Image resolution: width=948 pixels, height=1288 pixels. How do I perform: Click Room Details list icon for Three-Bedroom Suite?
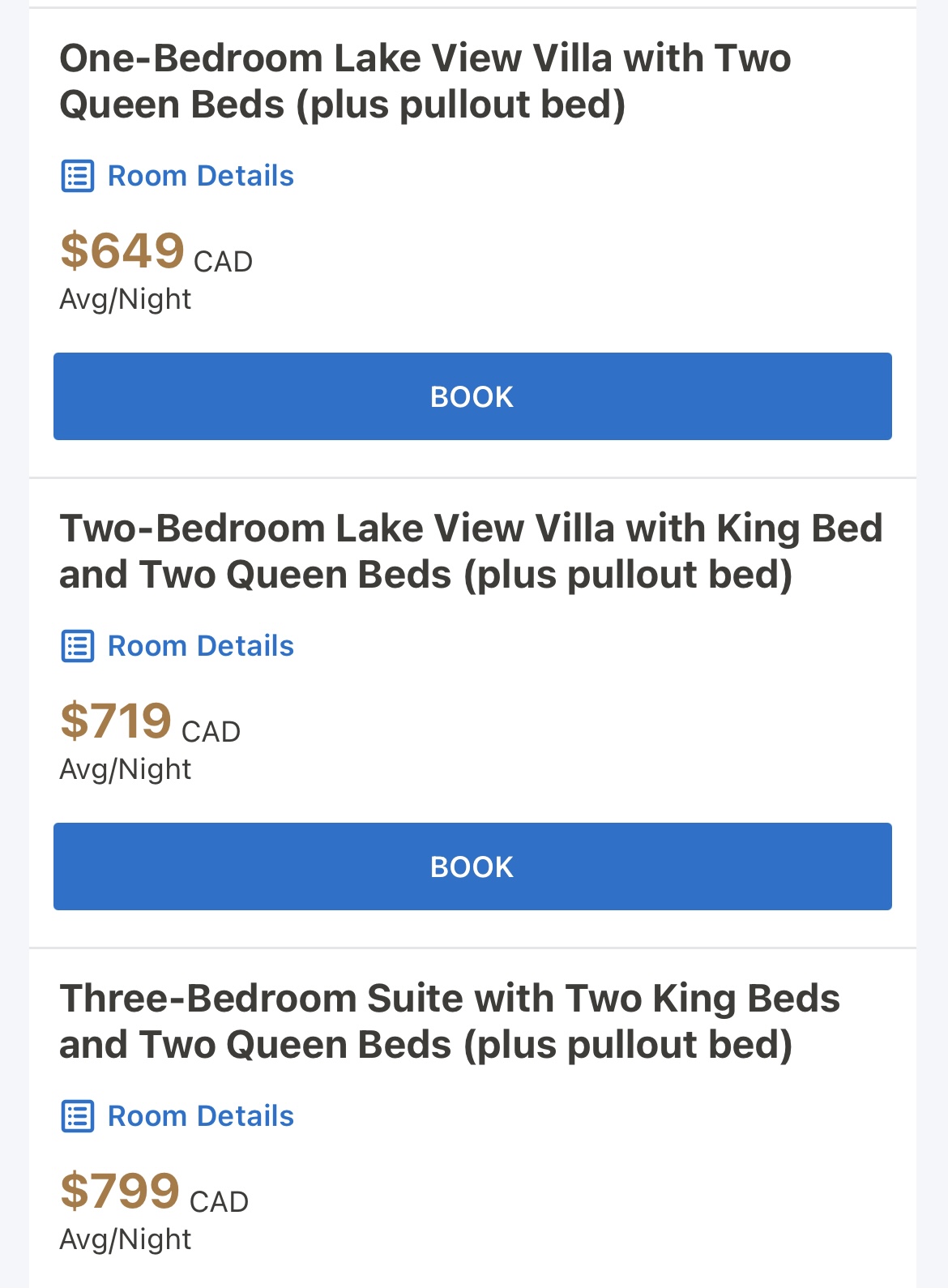pos(78,1116)
